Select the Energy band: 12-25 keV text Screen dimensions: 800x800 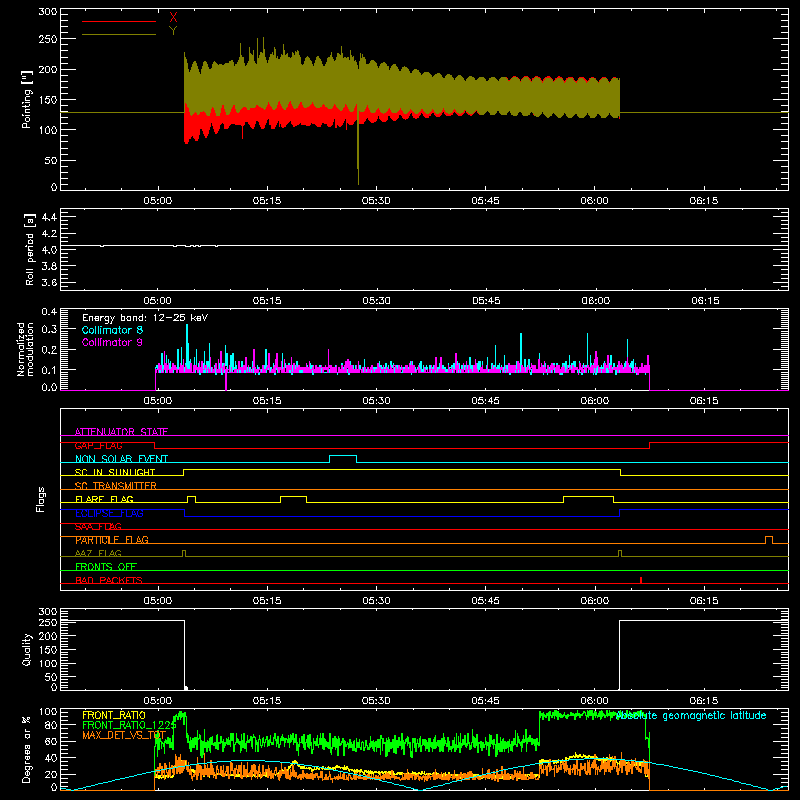tap(145, 318)
